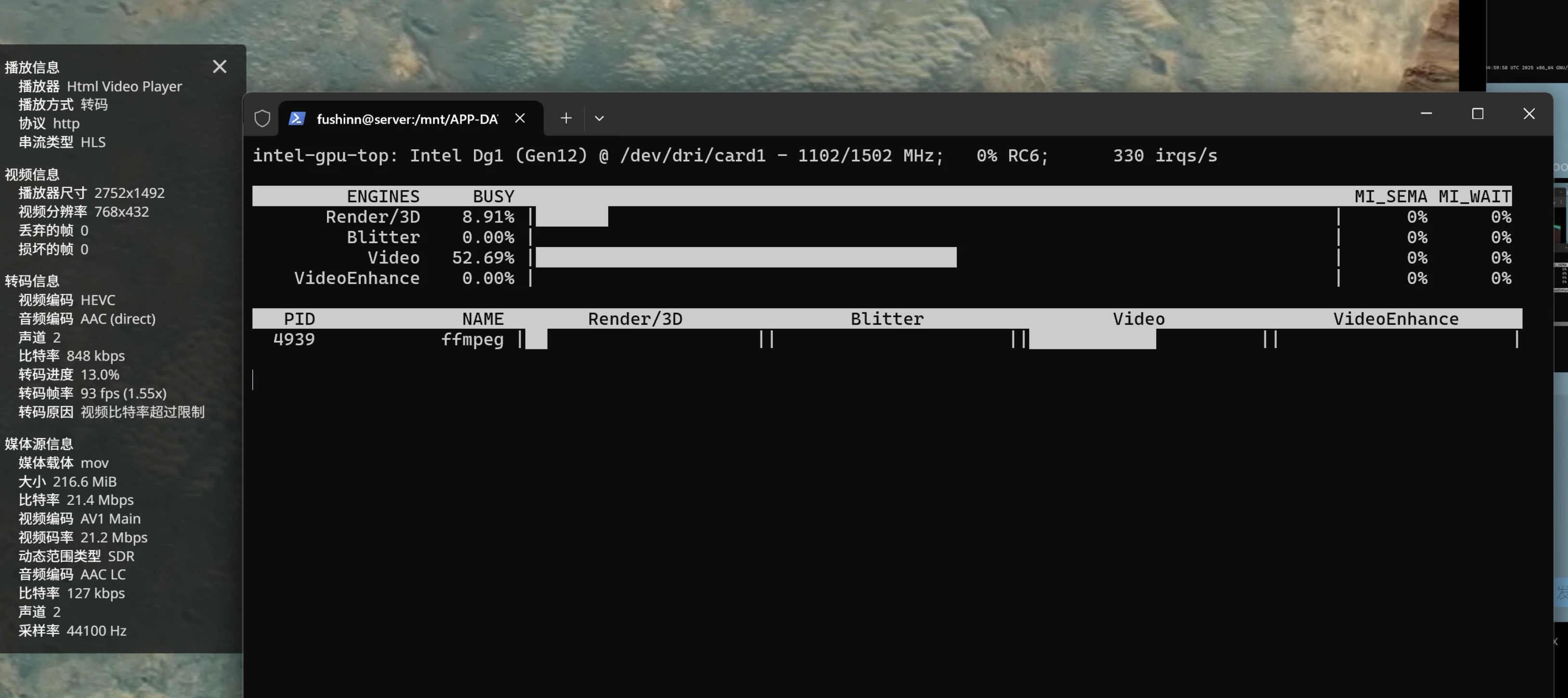
Task: Click the 转码信息 section heading
Action: (x=32, y=281)
